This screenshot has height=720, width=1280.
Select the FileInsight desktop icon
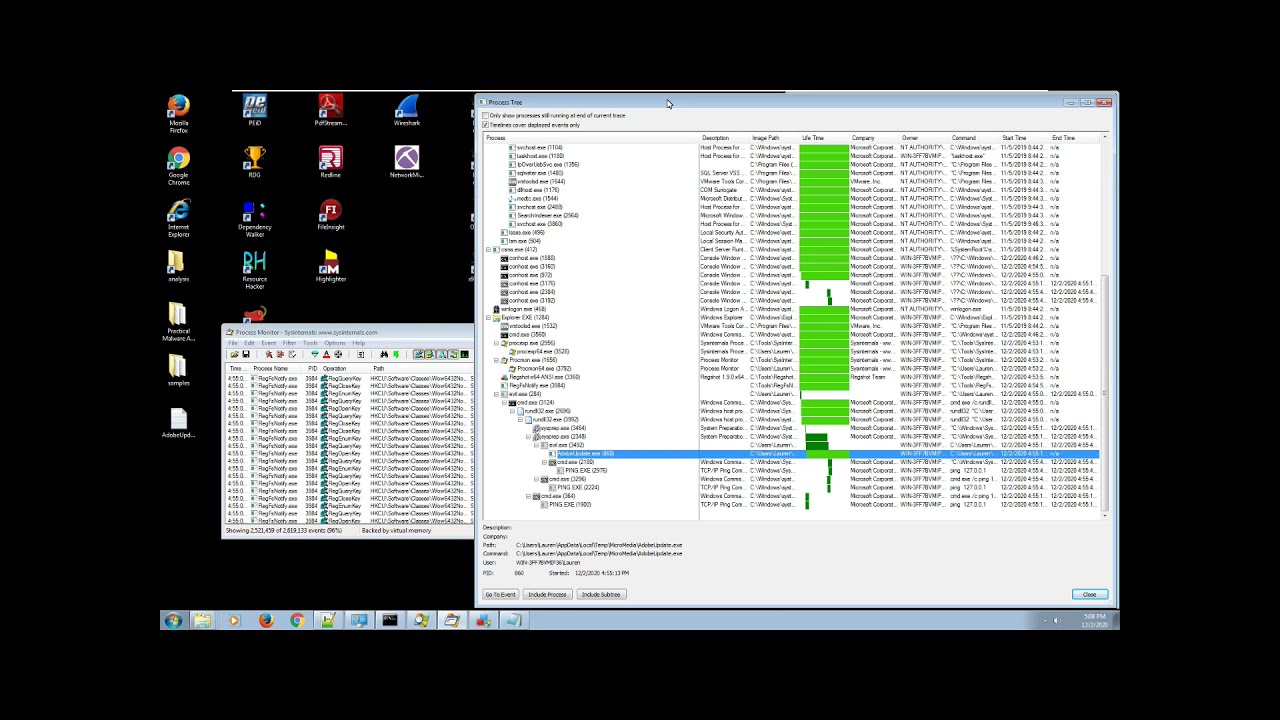330,215
